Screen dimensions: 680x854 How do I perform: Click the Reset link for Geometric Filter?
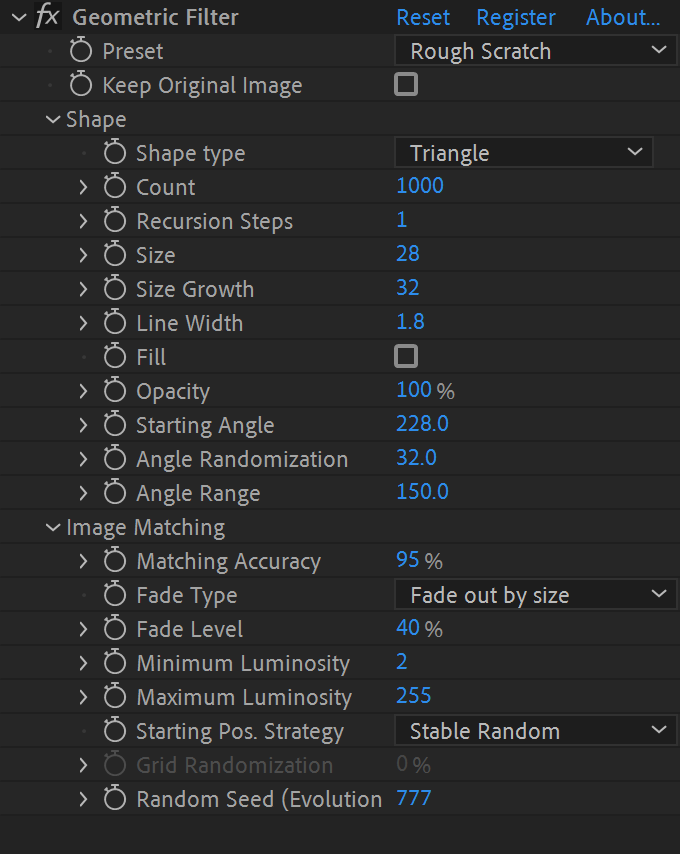(x=423, y=17)
